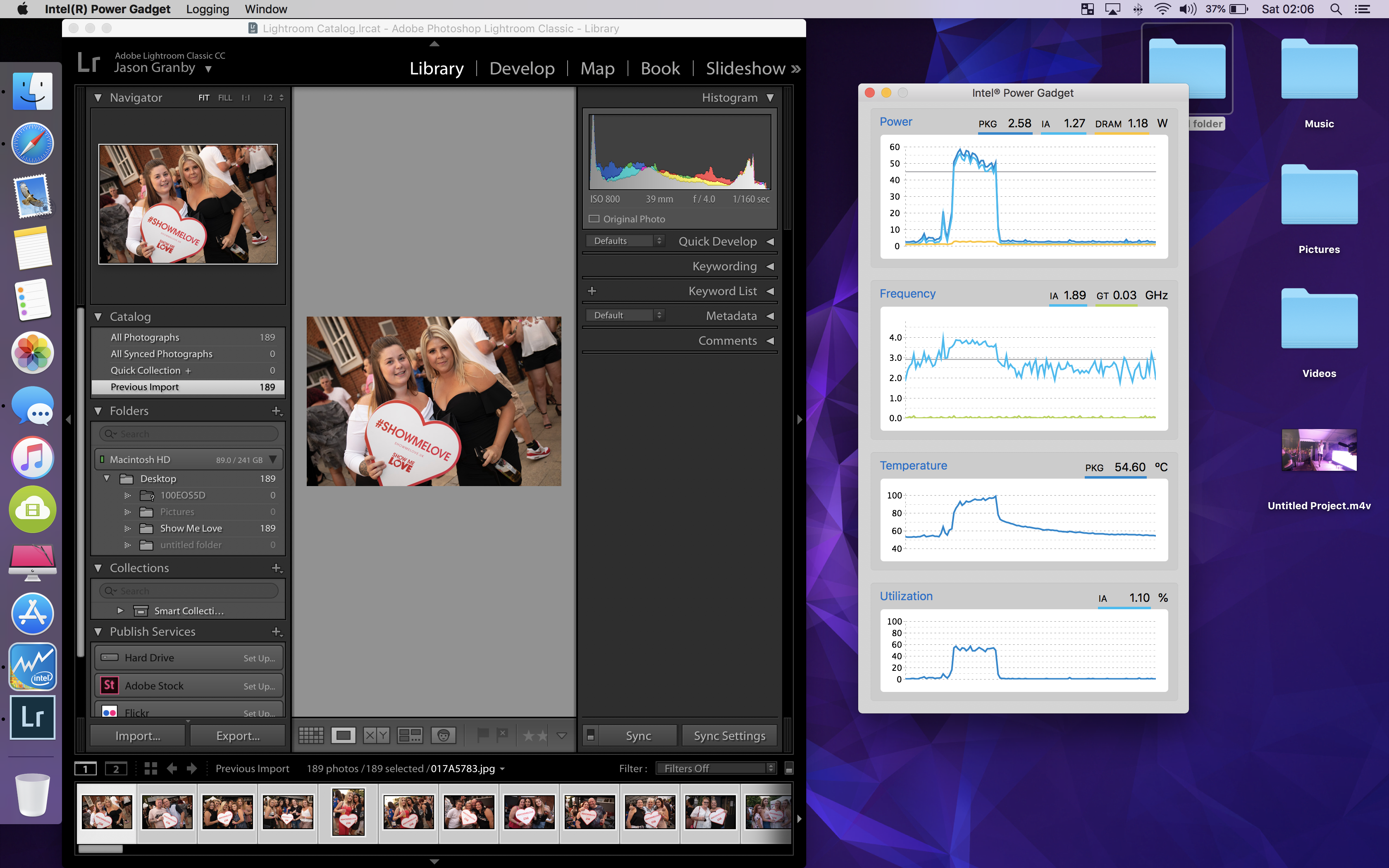Expand Smart Collections tree item
Screen dimensions: 1389x868
(x=120, y=611)
